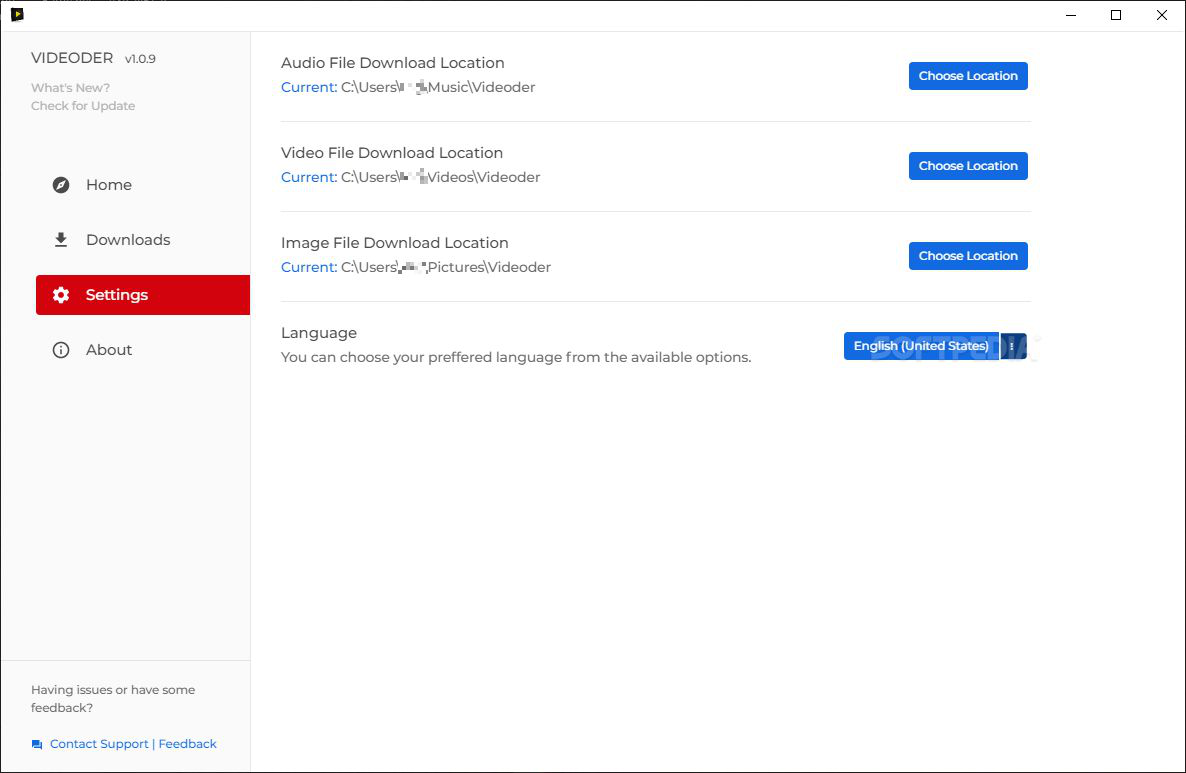Click Check for Update
The width and height of the screenshot is (1186, 773).
click(83, 106)
